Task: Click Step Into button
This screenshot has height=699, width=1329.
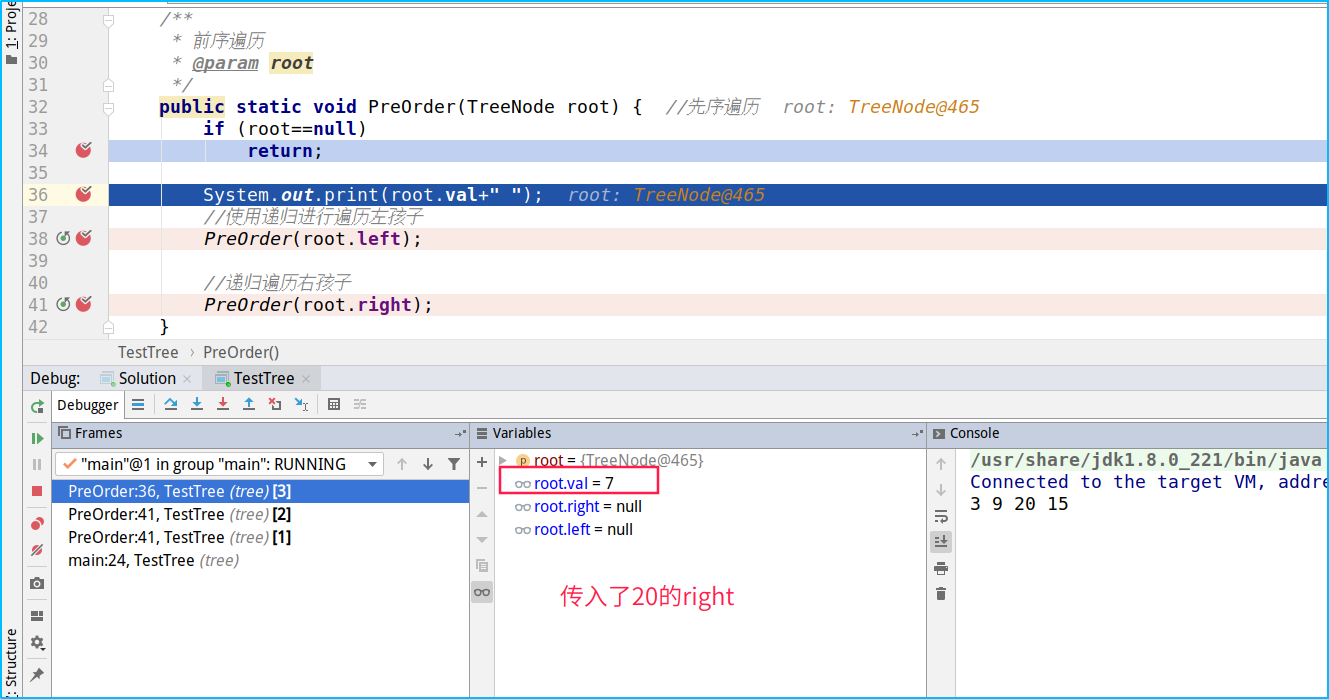Action: coord(197,404)
